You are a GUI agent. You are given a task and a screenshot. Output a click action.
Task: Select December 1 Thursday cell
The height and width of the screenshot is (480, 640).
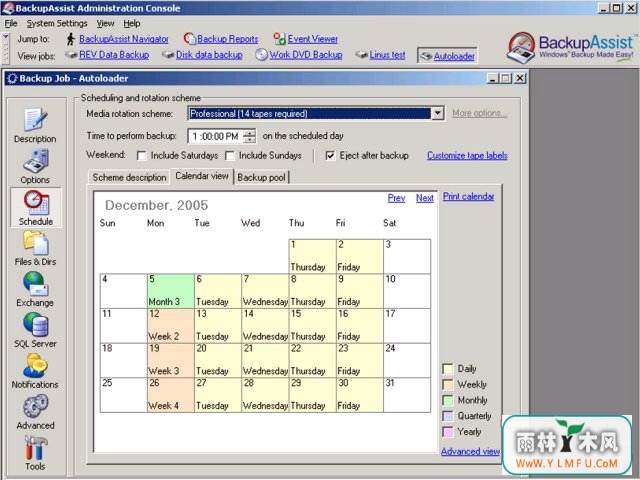312,256
